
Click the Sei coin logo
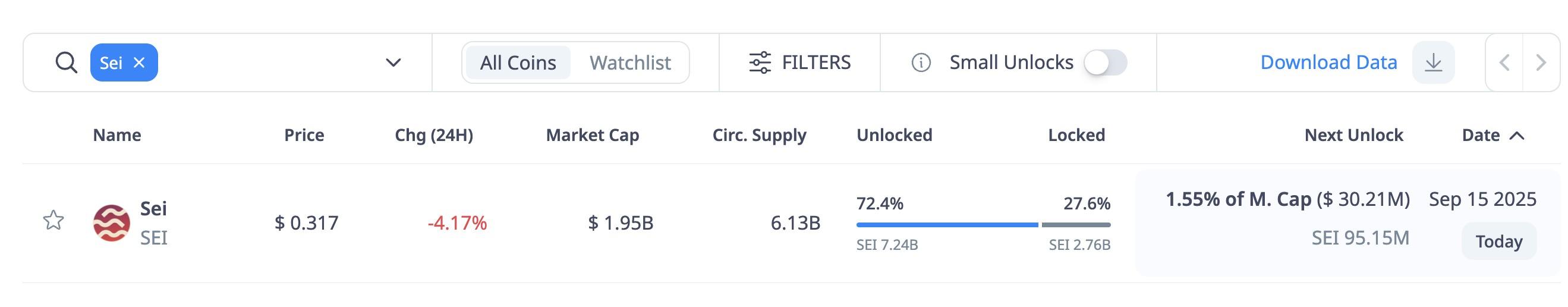click(111, 223)
